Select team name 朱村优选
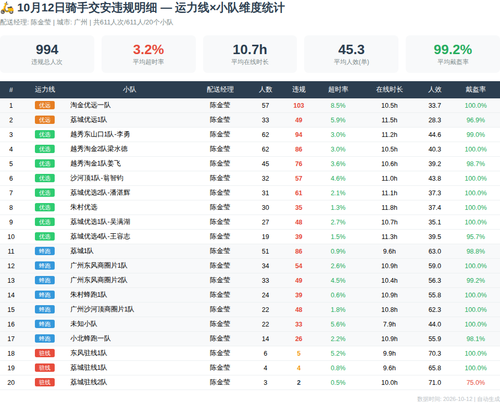Image resolution: width=500 pixels, height=403 pixels. (x=84, y=207)
